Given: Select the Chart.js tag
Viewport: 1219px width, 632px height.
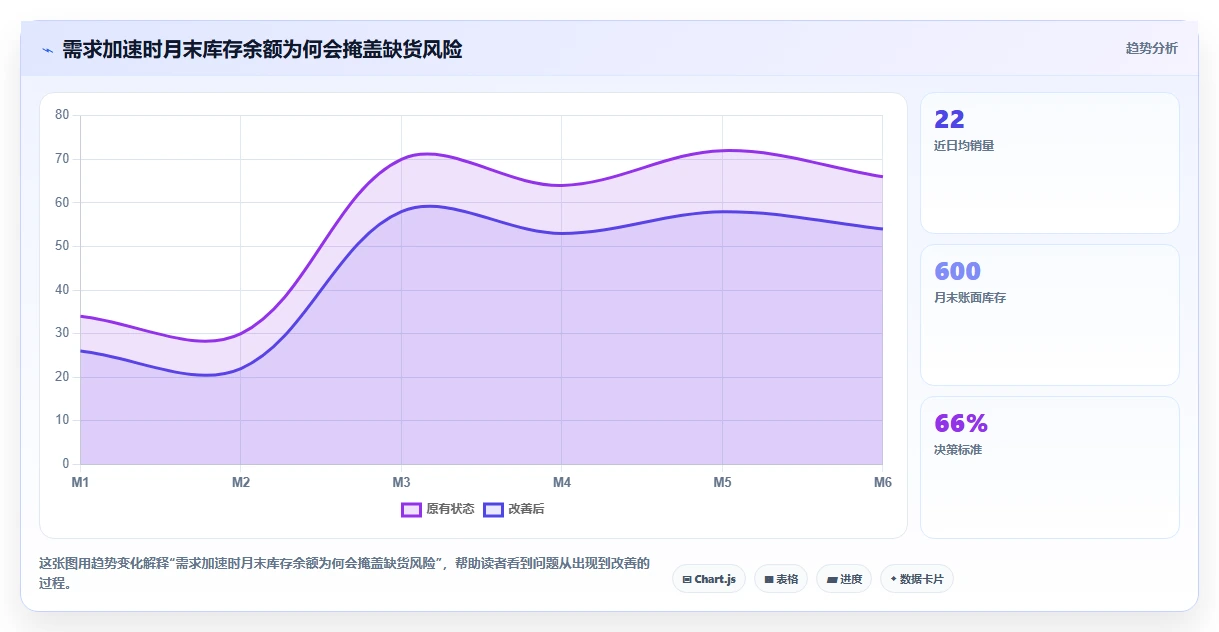Looking at the screenshot, I should click(x=709, y=579).
